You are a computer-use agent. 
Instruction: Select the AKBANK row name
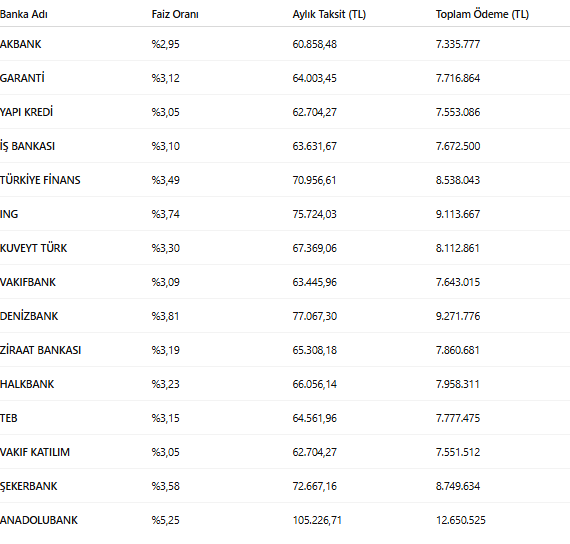click(x=21, y=44)
